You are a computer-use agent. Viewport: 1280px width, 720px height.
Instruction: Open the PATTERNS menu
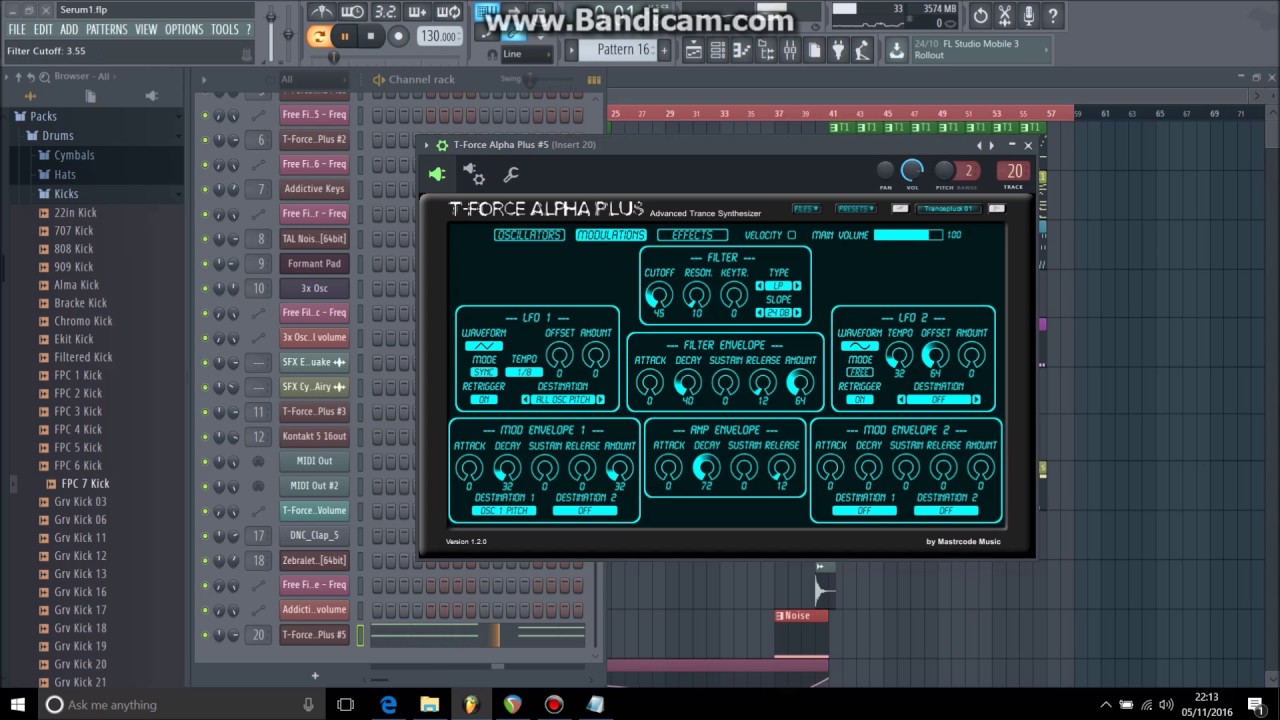[106, 29]
